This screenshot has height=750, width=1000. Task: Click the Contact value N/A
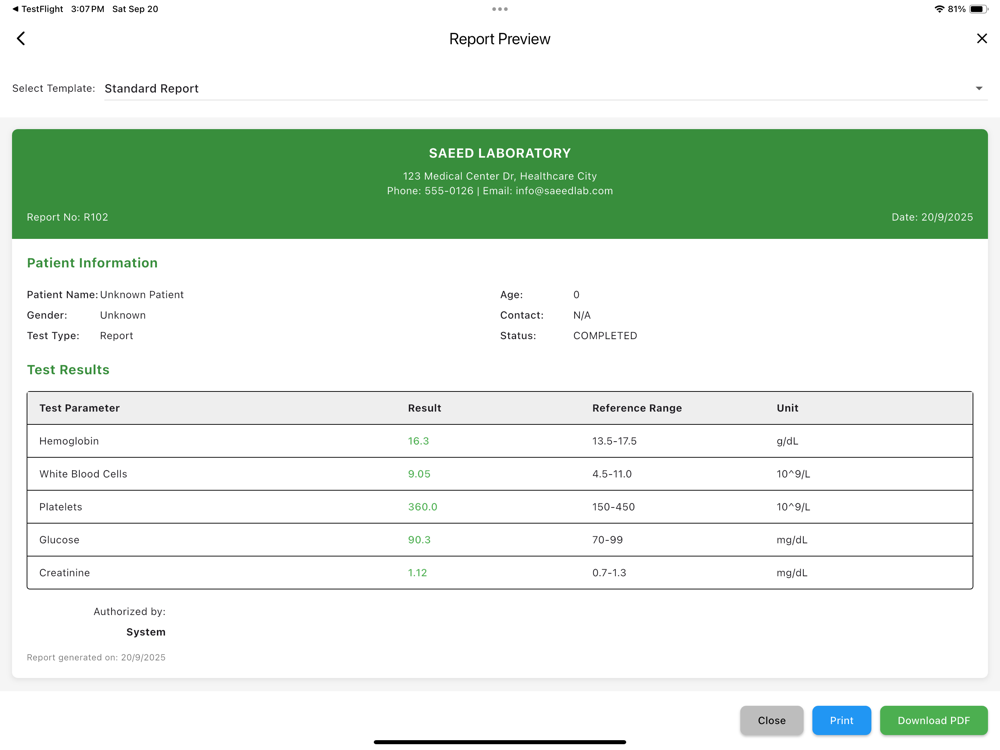pyautogui.click(x=582, y=315)
